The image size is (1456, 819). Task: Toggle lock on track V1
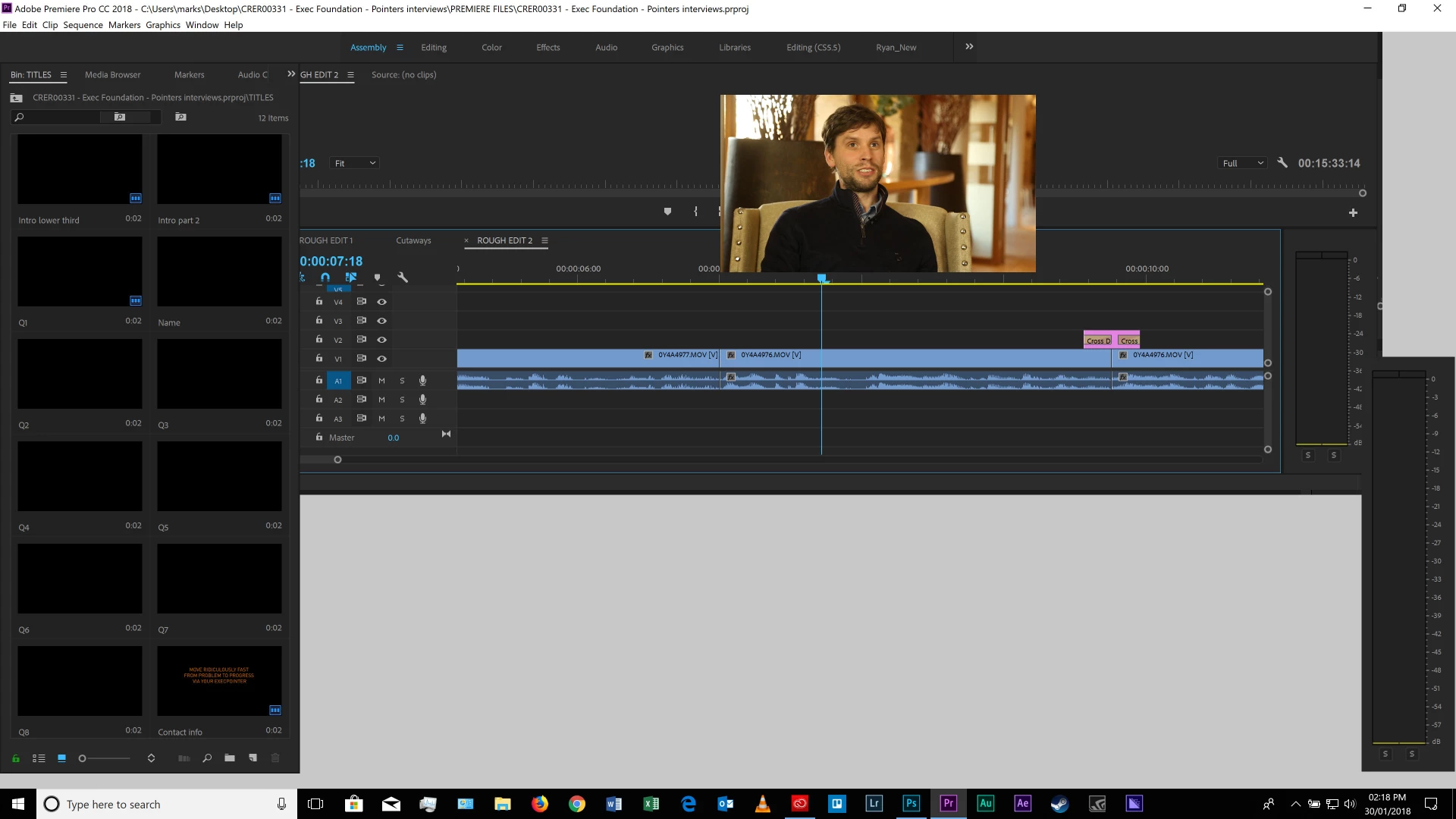coord(319,358)
